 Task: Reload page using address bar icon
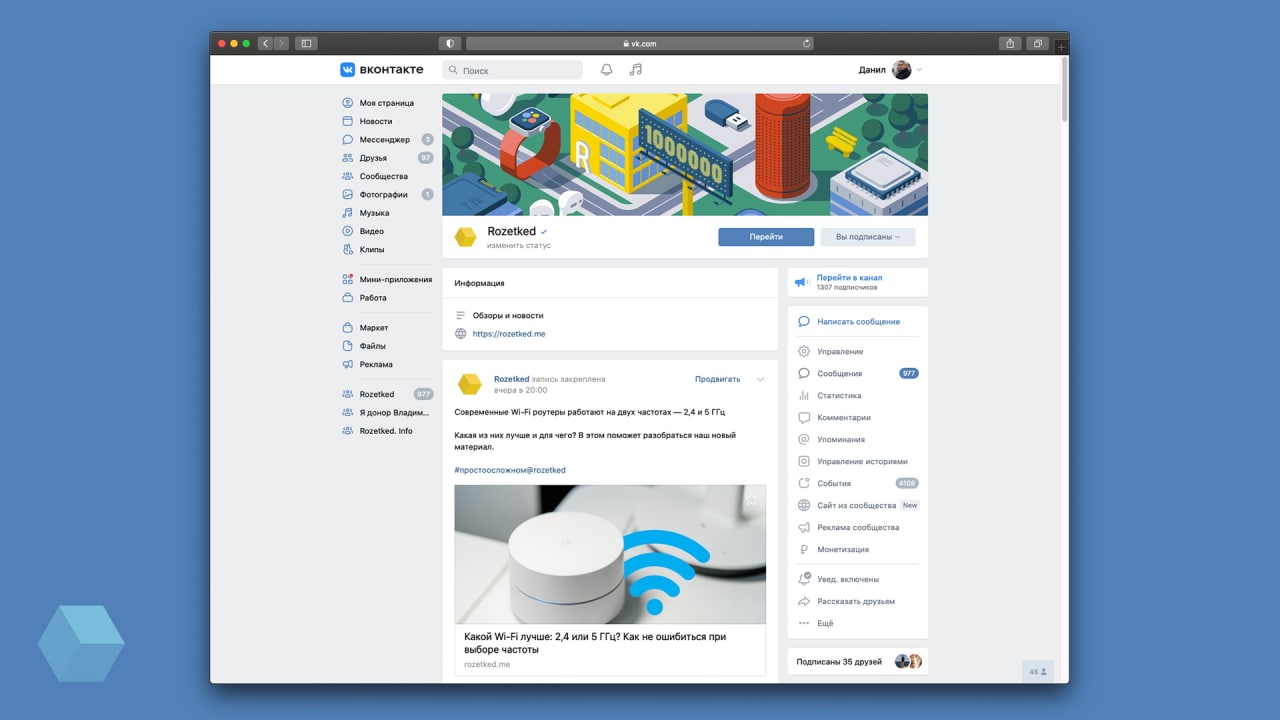(x=806, y=43)
